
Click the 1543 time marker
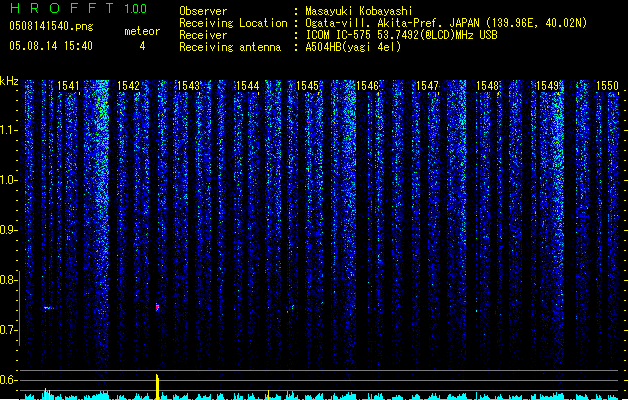pos(188,86)
